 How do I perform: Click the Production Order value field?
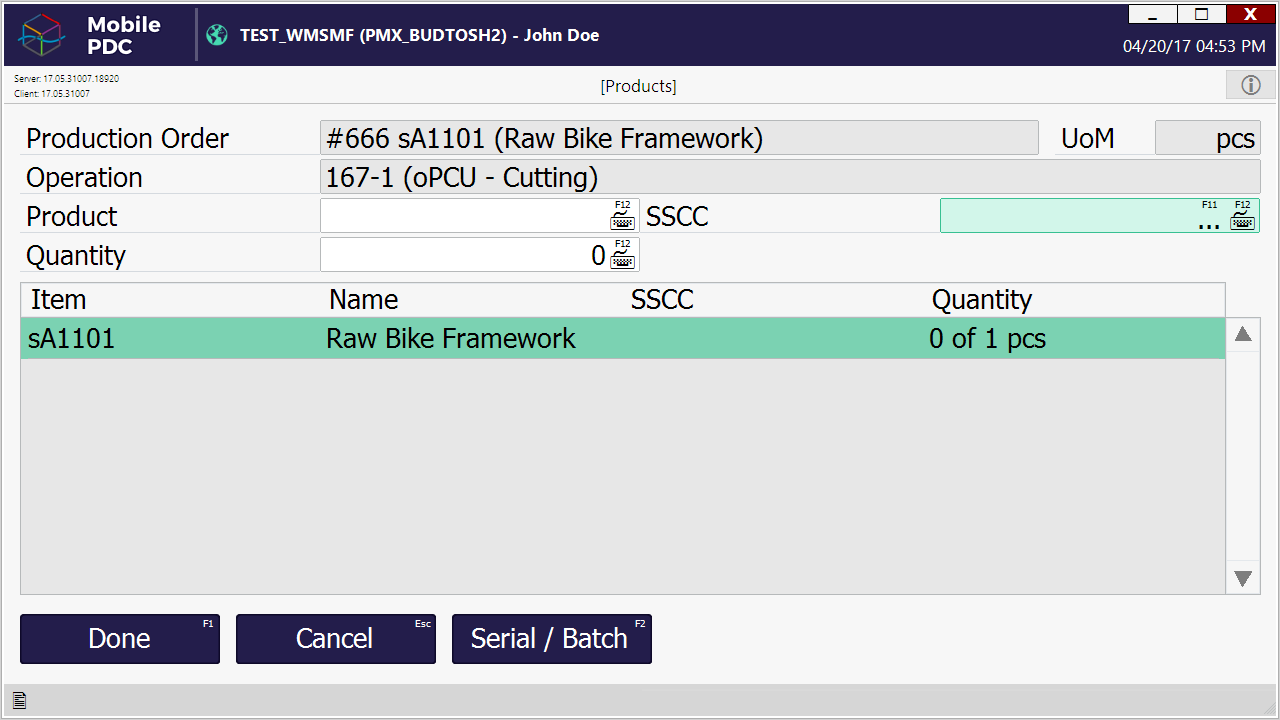pos(679,138)
